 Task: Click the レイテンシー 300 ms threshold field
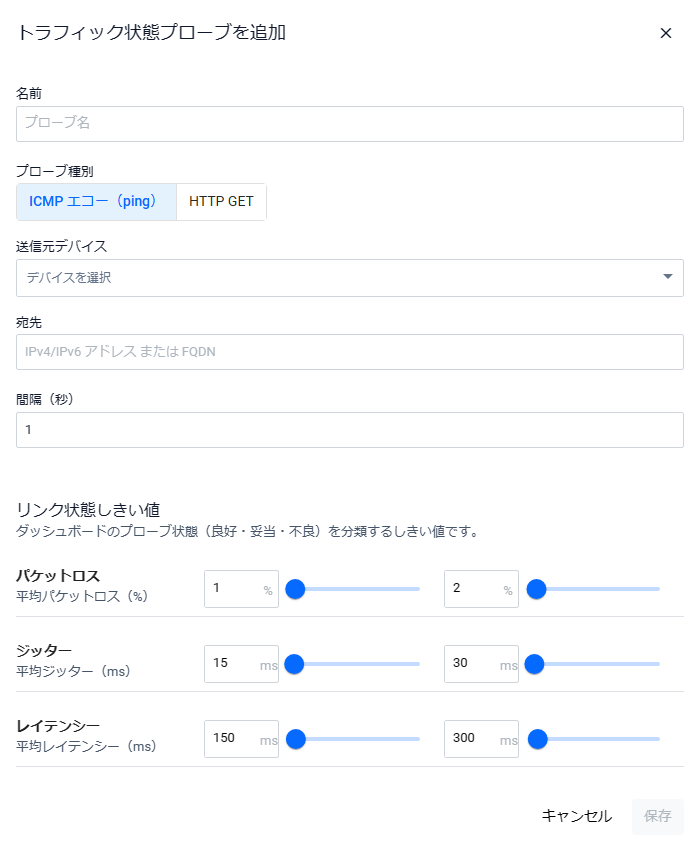pyautogui.click(x=475, y=739)
